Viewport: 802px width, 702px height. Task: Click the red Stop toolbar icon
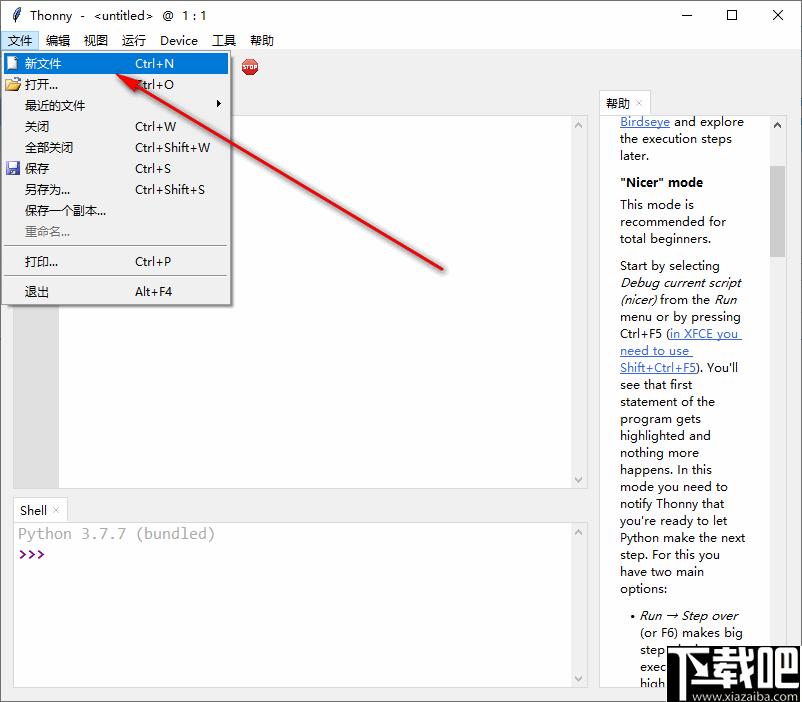click(250, 67)
